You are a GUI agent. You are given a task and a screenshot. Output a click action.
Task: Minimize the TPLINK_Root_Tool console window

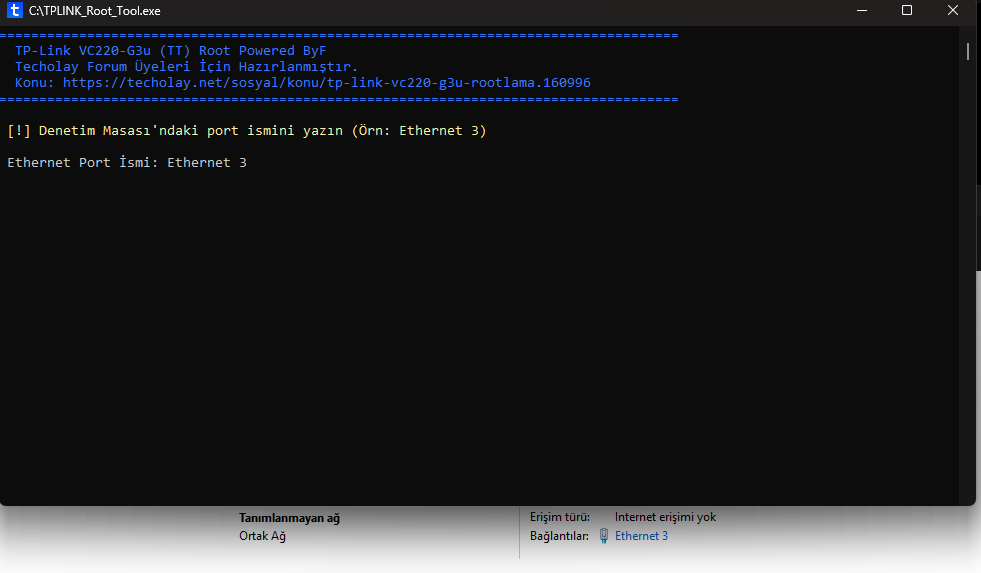click(862, 11)
